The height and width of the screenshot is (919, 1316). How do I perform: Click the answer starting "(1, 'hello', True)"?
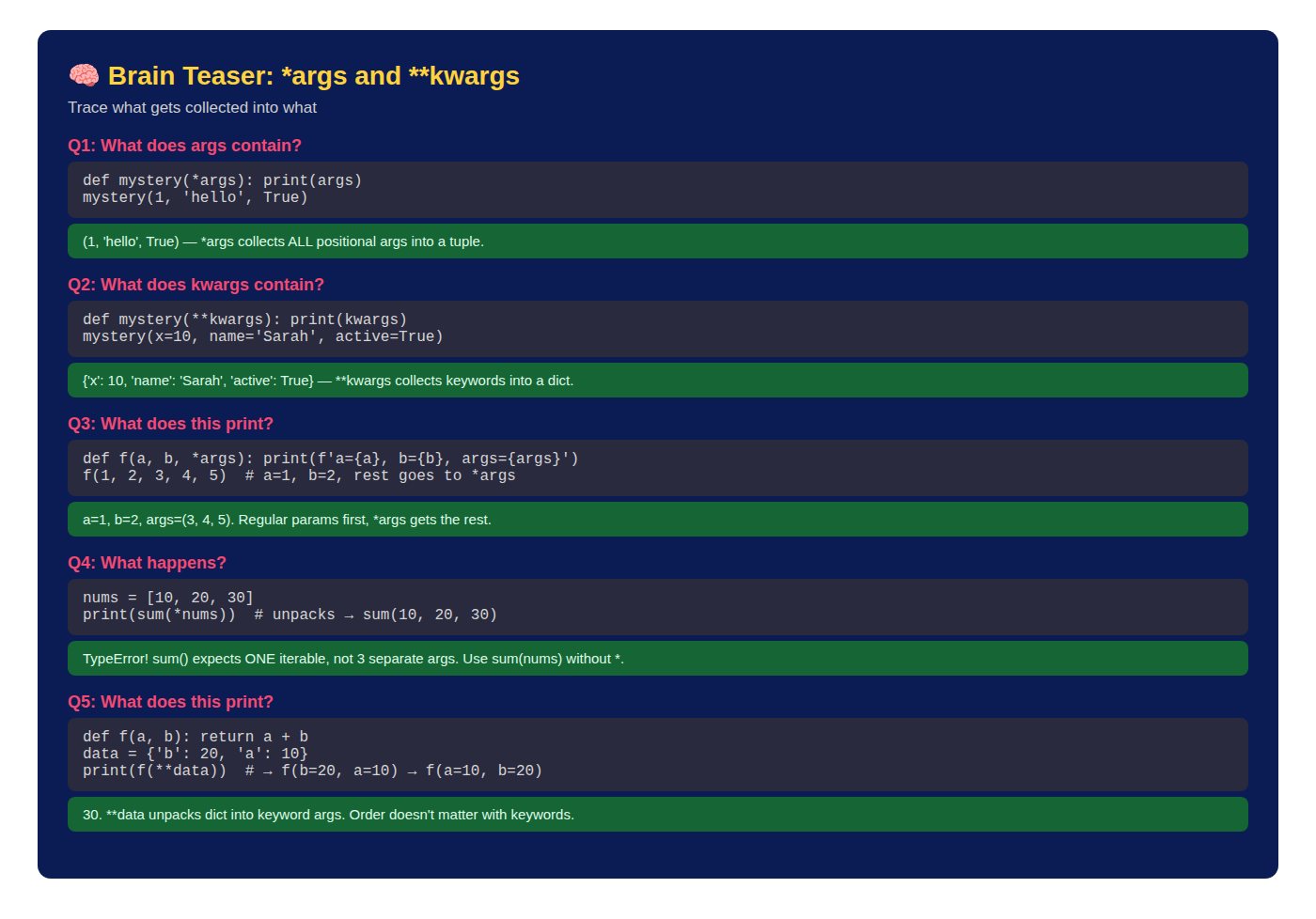click(658, 241)
